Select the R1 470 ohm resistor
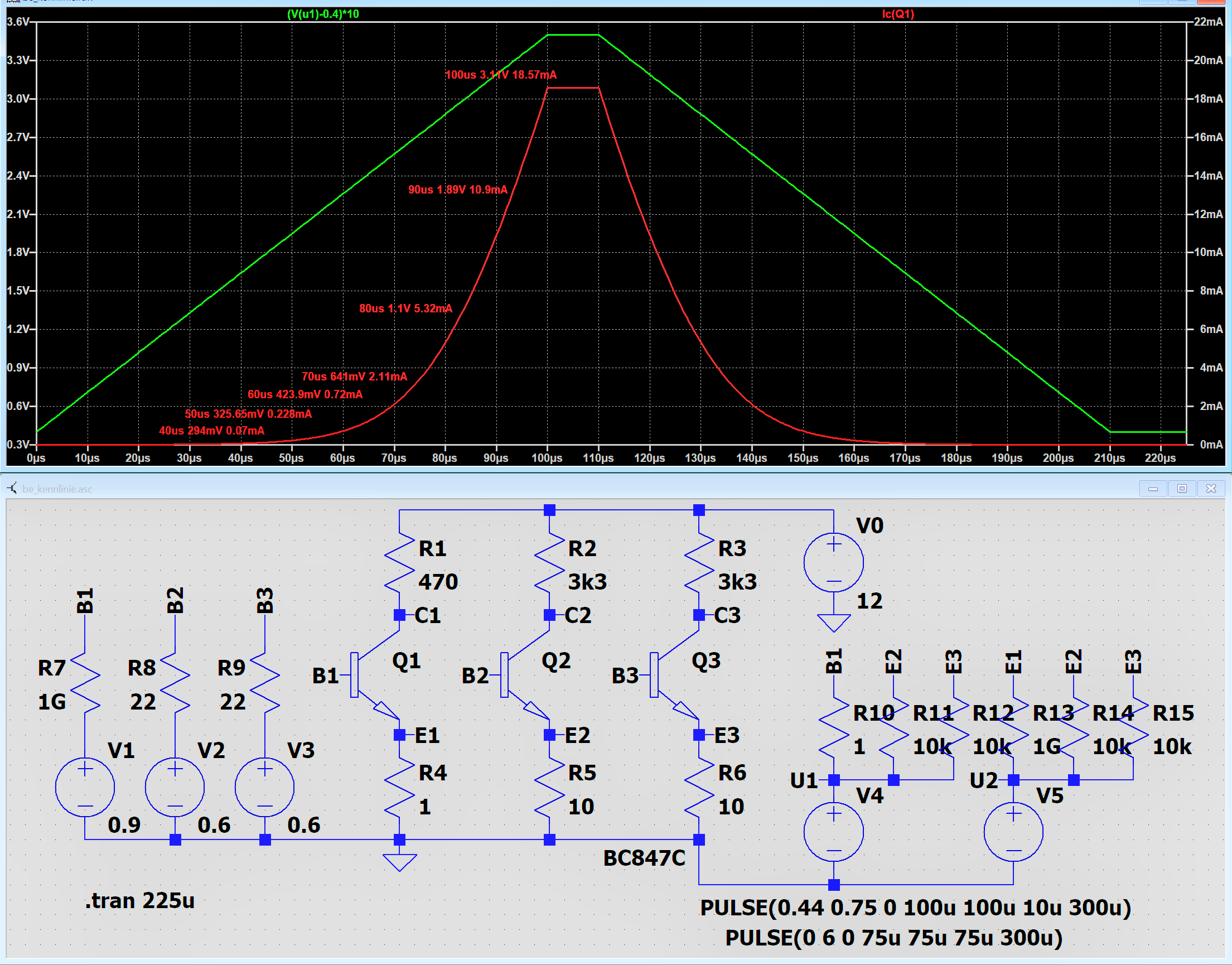Image resolution: width=1232 pixels, height=965 pixels. pyautogui.click(x=399, y=564)
